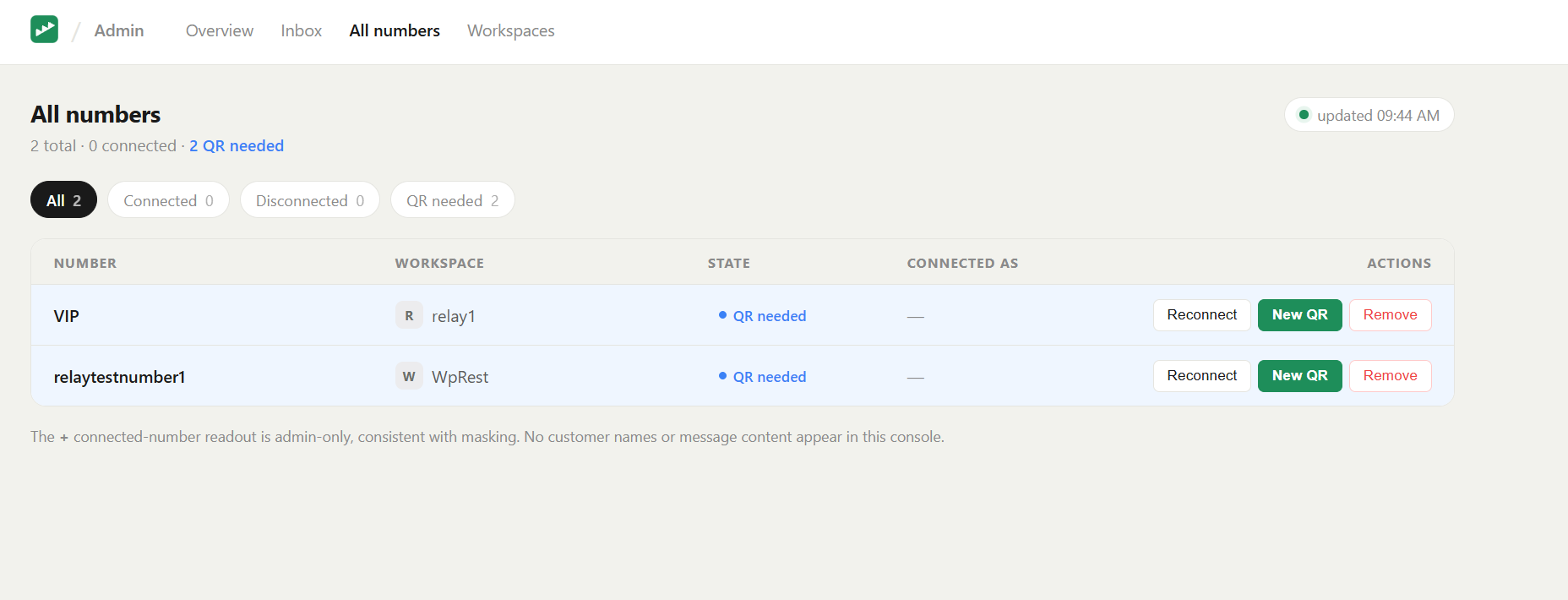Open the Admin breadcrumb

[119, 30]
